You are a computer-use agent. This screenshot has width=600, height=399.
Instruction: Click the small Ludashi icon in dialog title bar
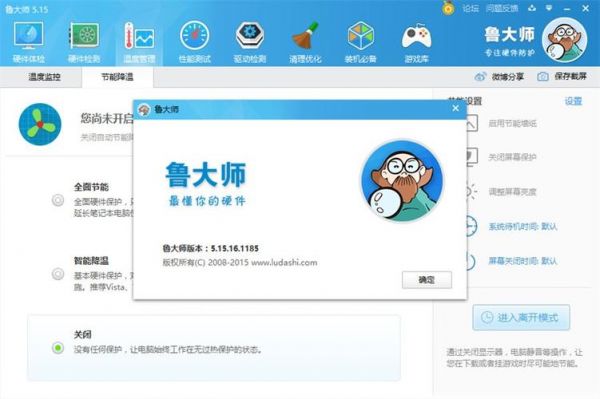pos(144,110)
